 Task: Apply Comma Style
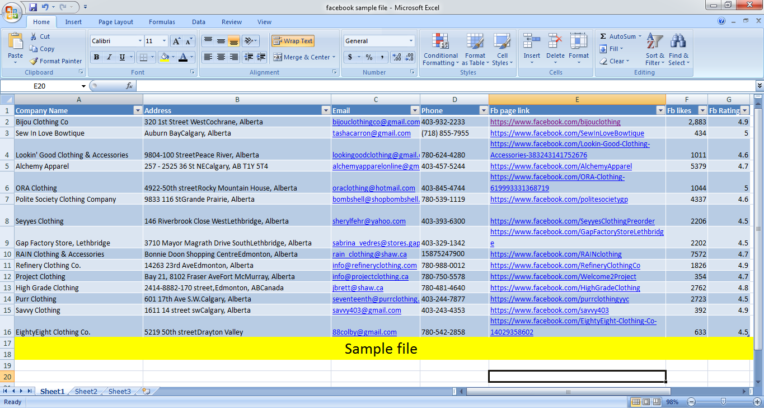click(382, 57)
